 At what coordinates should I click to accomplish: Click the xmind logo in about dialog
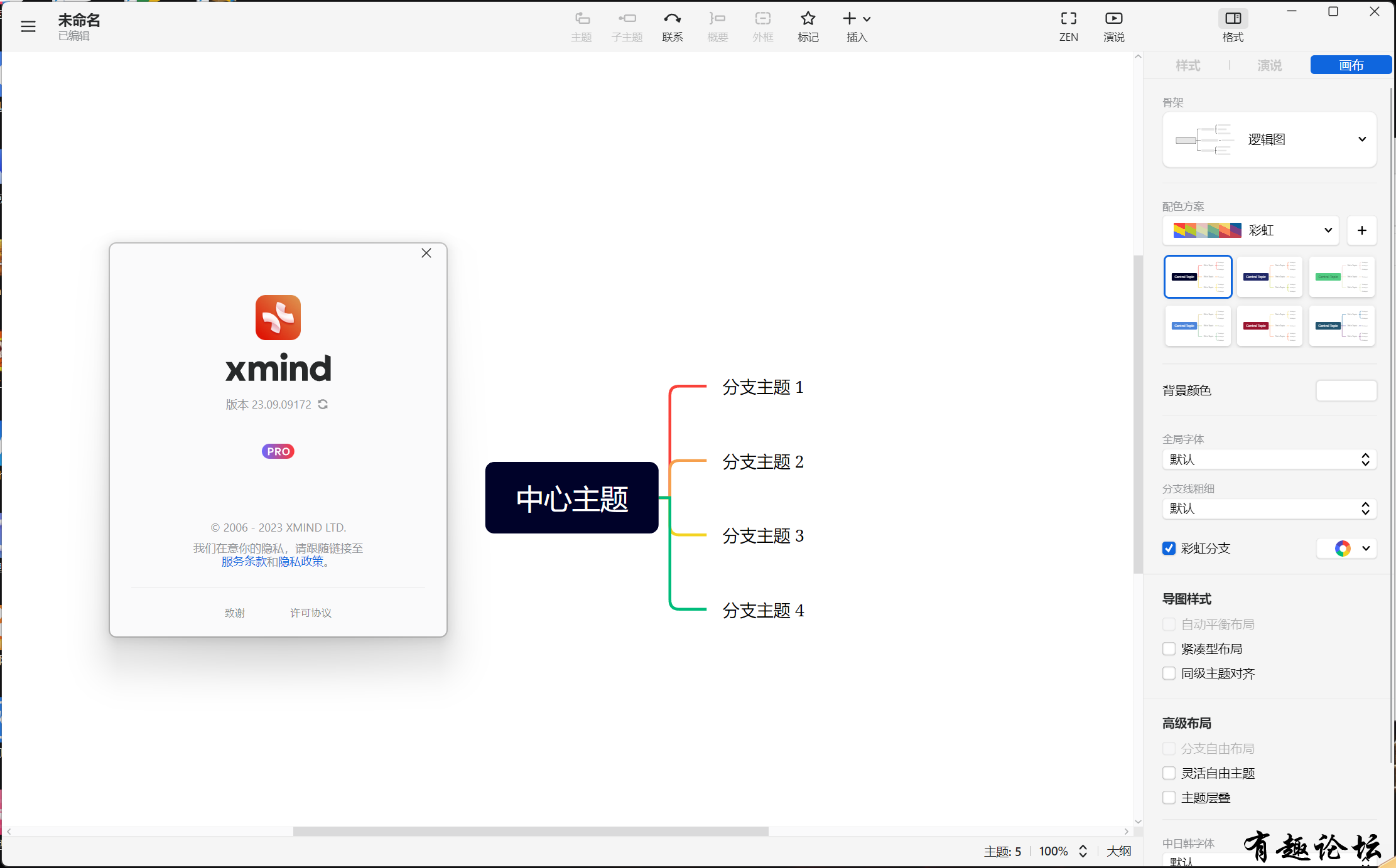point(278,318)
